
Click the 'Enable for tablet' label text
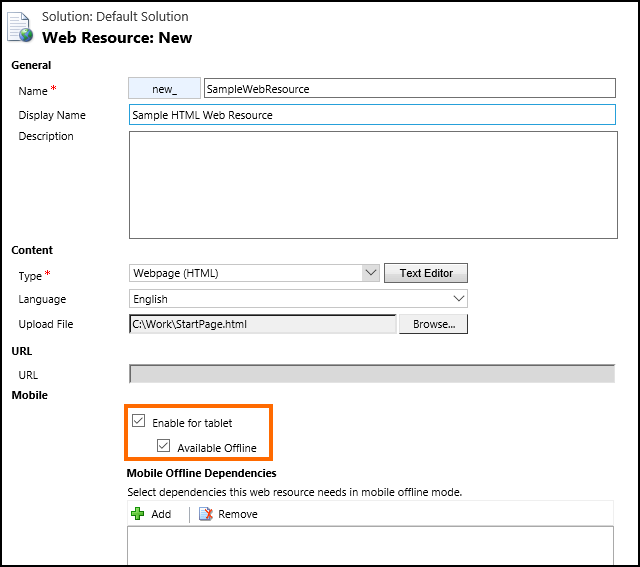click(192, 423)
